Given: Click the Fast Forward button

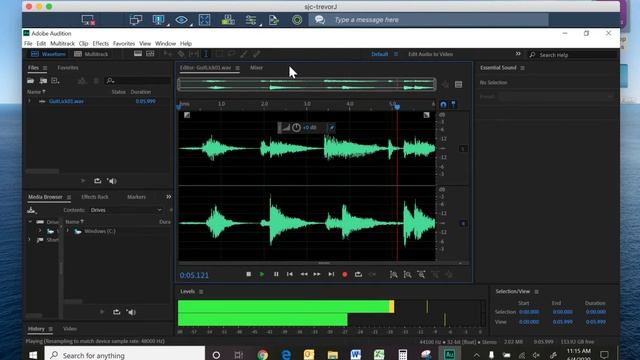Looking at the screenshot, I should tap(317, 274).
